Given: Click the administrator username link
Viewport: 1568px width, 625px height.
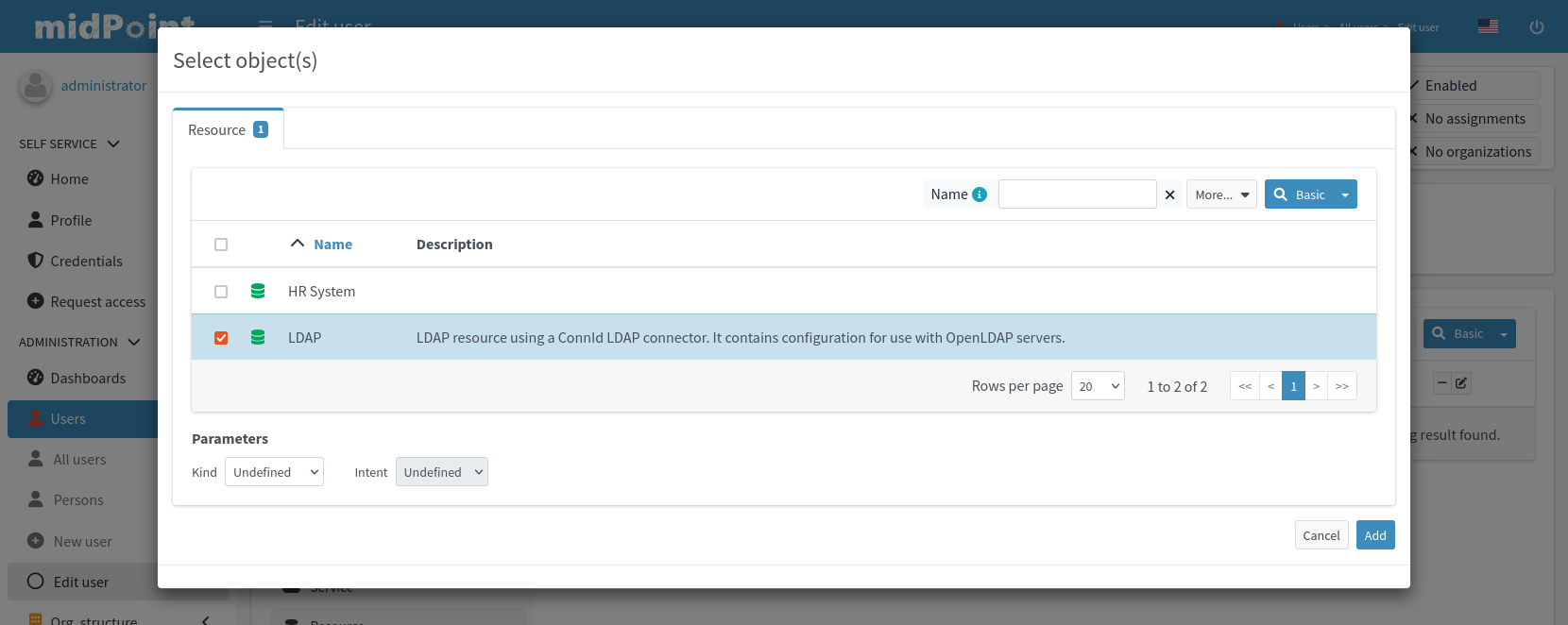Looking at the screenshot, I should tap(104, 86).
